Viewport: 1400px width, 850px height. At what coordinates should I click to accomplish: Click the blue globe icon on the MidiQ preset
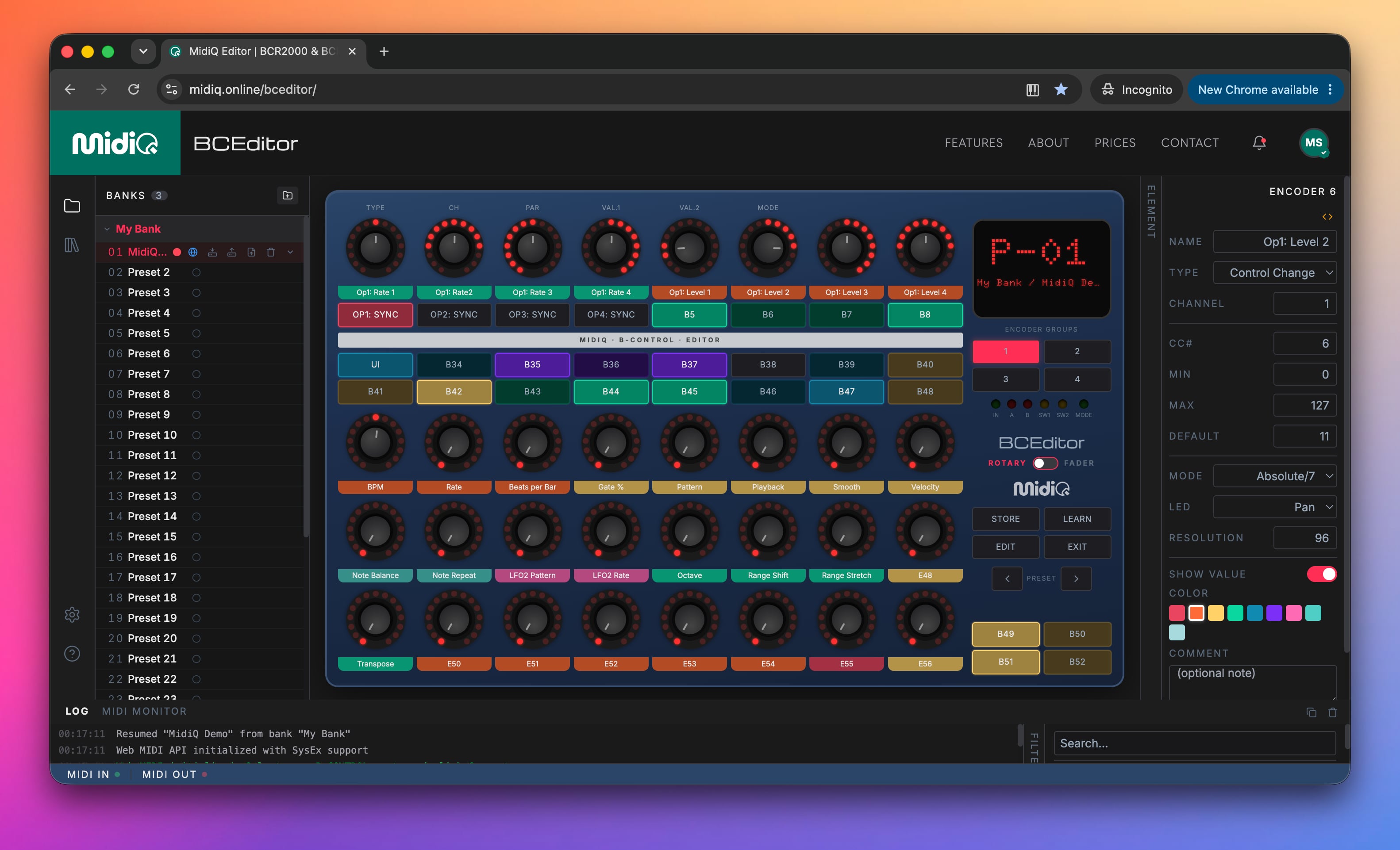[193, 252]
